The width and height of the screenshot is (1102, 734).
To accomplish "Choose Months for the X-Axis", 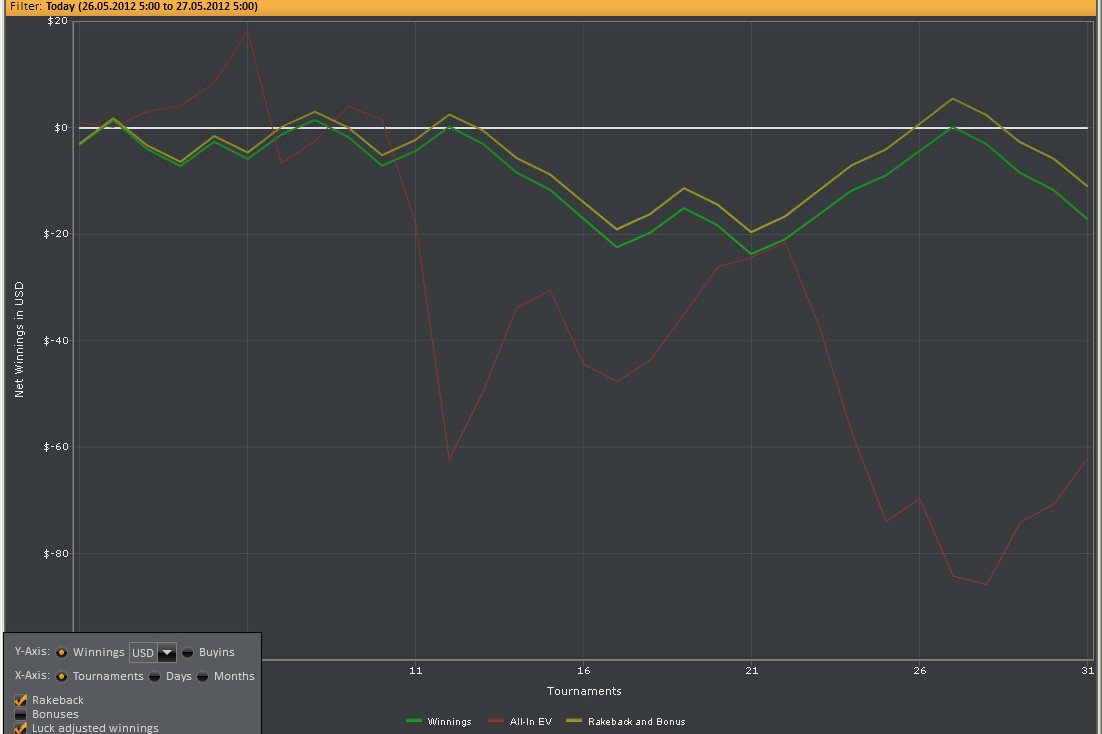I will pyautogui.click(x=203, y=676).
